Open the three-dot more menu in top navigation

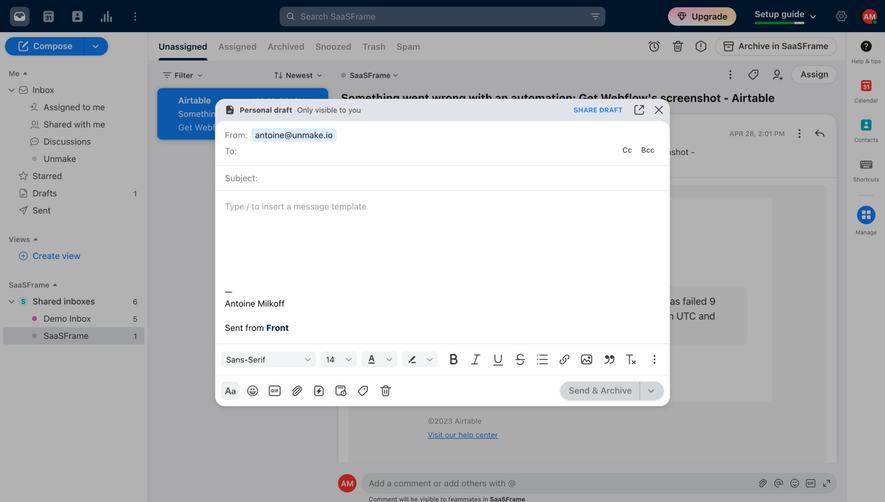tap(135, 16)
